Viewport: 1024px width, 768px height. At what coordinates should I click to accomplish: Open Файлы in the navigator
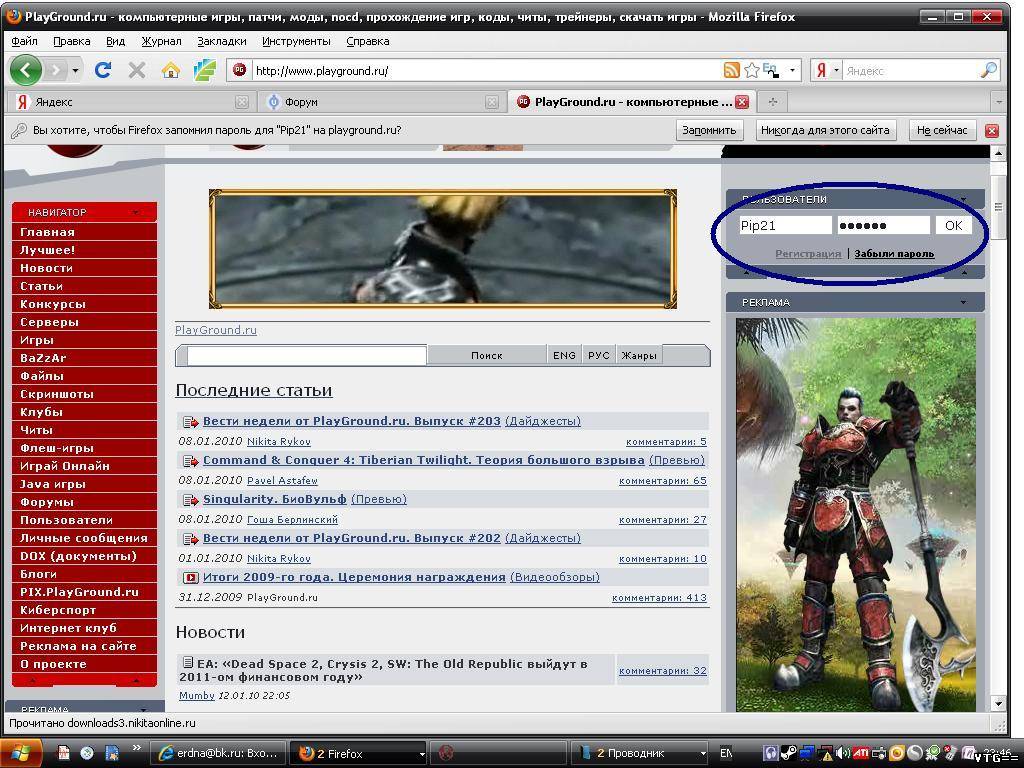point(84,376)
